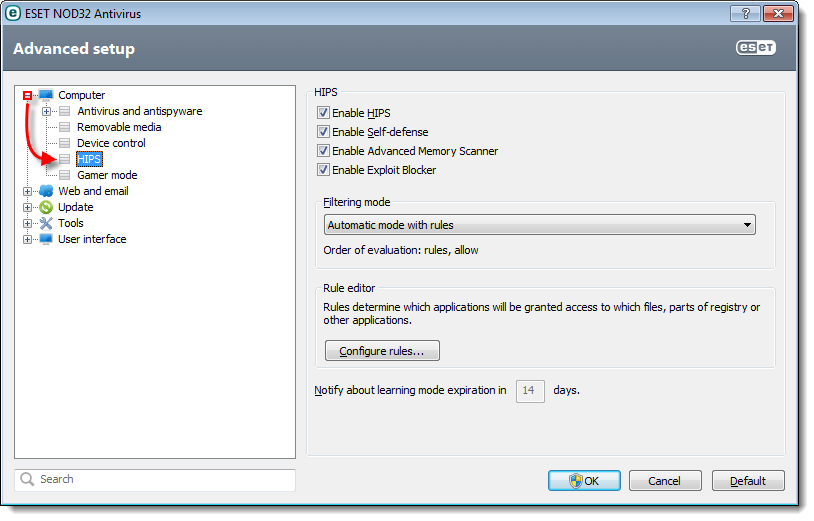Image resolution: width=814 pixels, height=521 pixels.
Task: Click the help question mark button
Action: 745,13
